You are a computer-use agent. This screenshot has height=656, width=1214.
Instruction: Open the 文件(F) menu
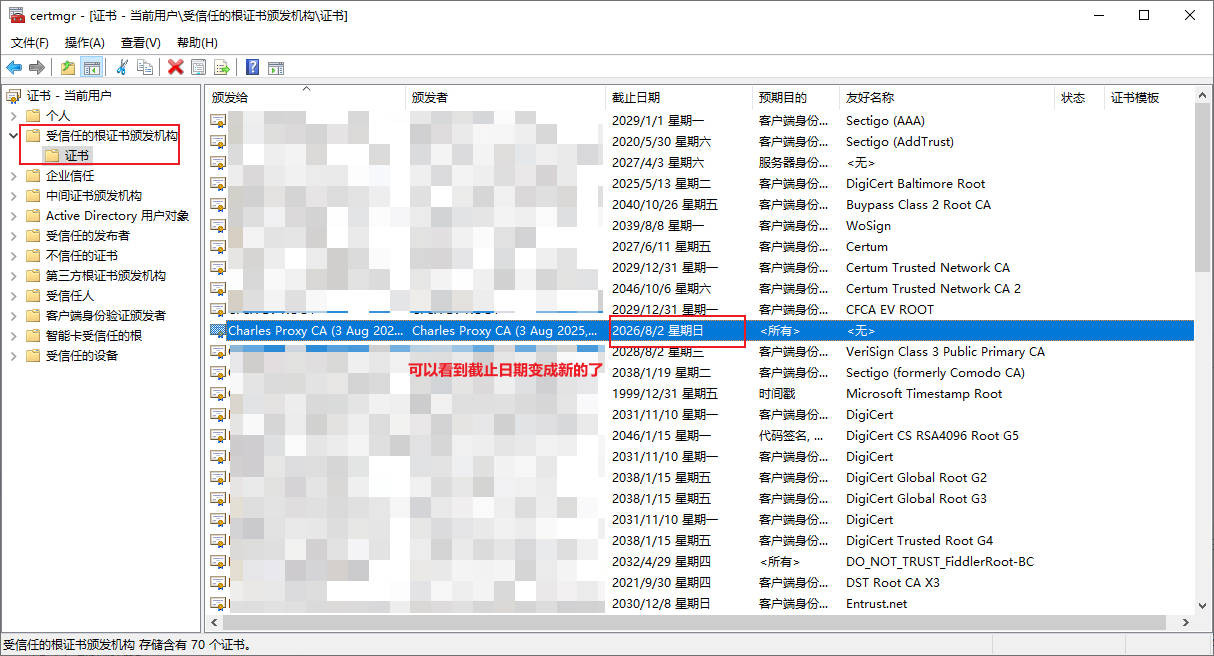click(x=30, y=43)
